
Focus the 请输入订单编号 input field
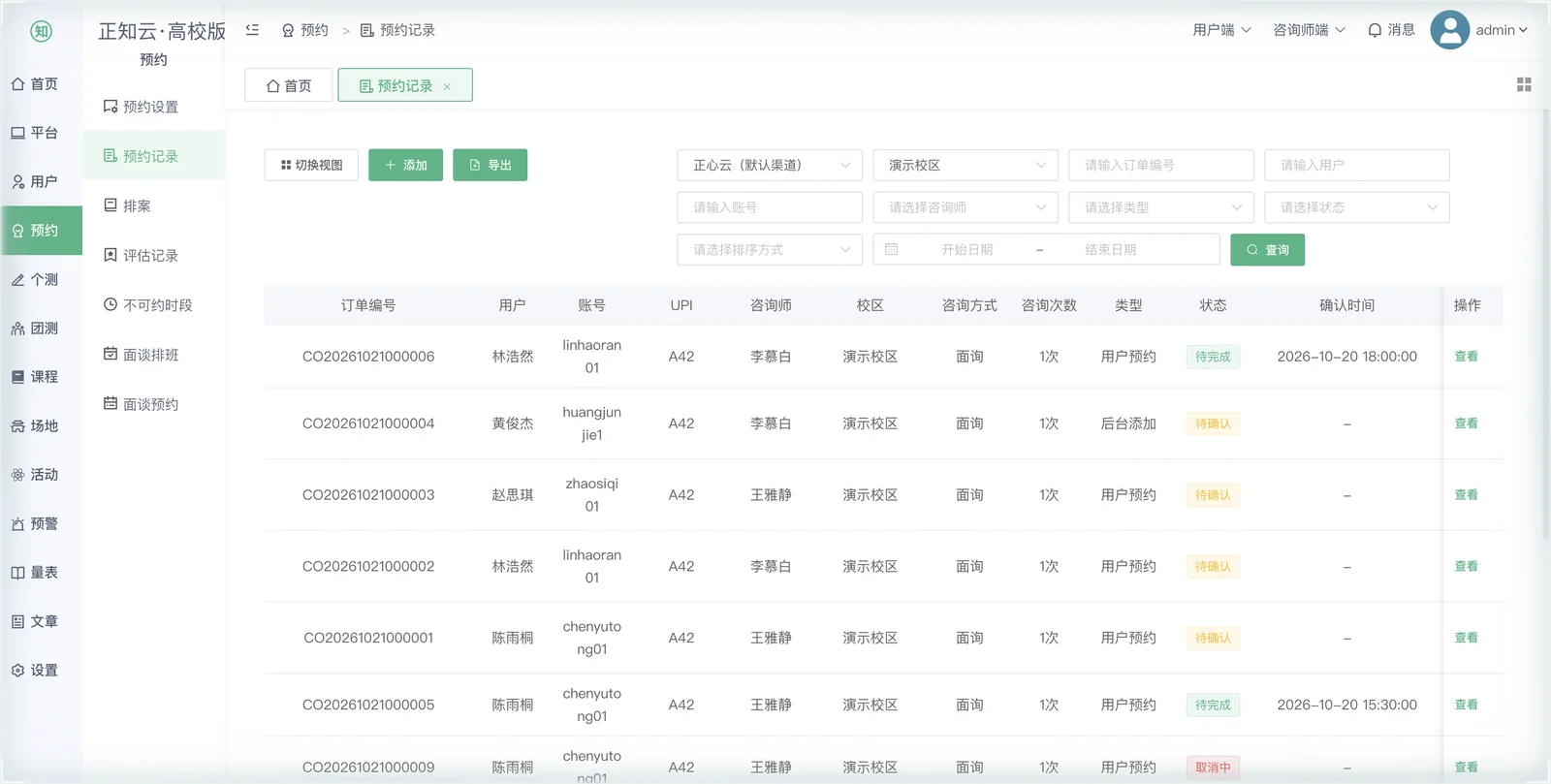point(1161,166)
